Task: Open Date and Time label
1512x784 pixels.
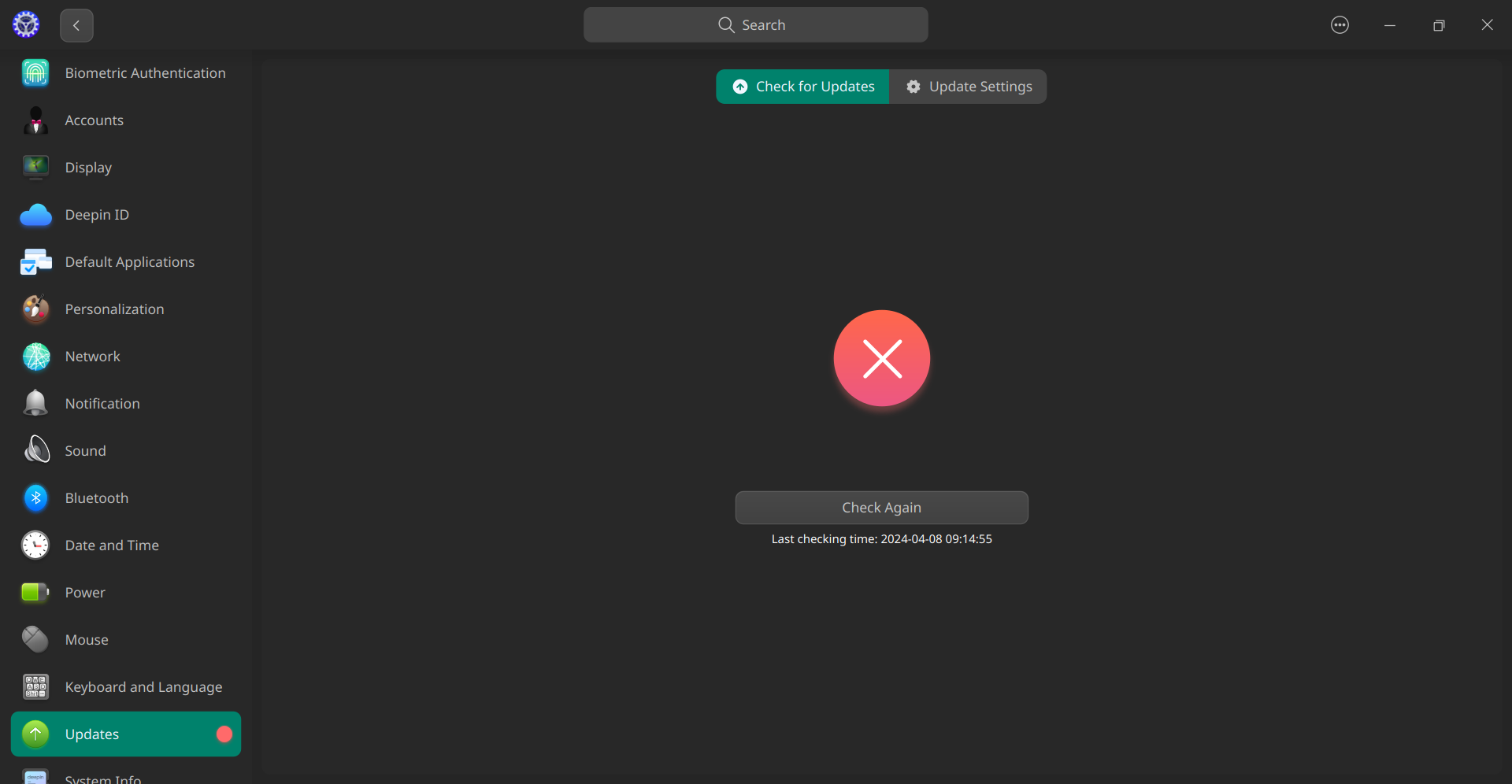Action: click(x=112, y=545)
